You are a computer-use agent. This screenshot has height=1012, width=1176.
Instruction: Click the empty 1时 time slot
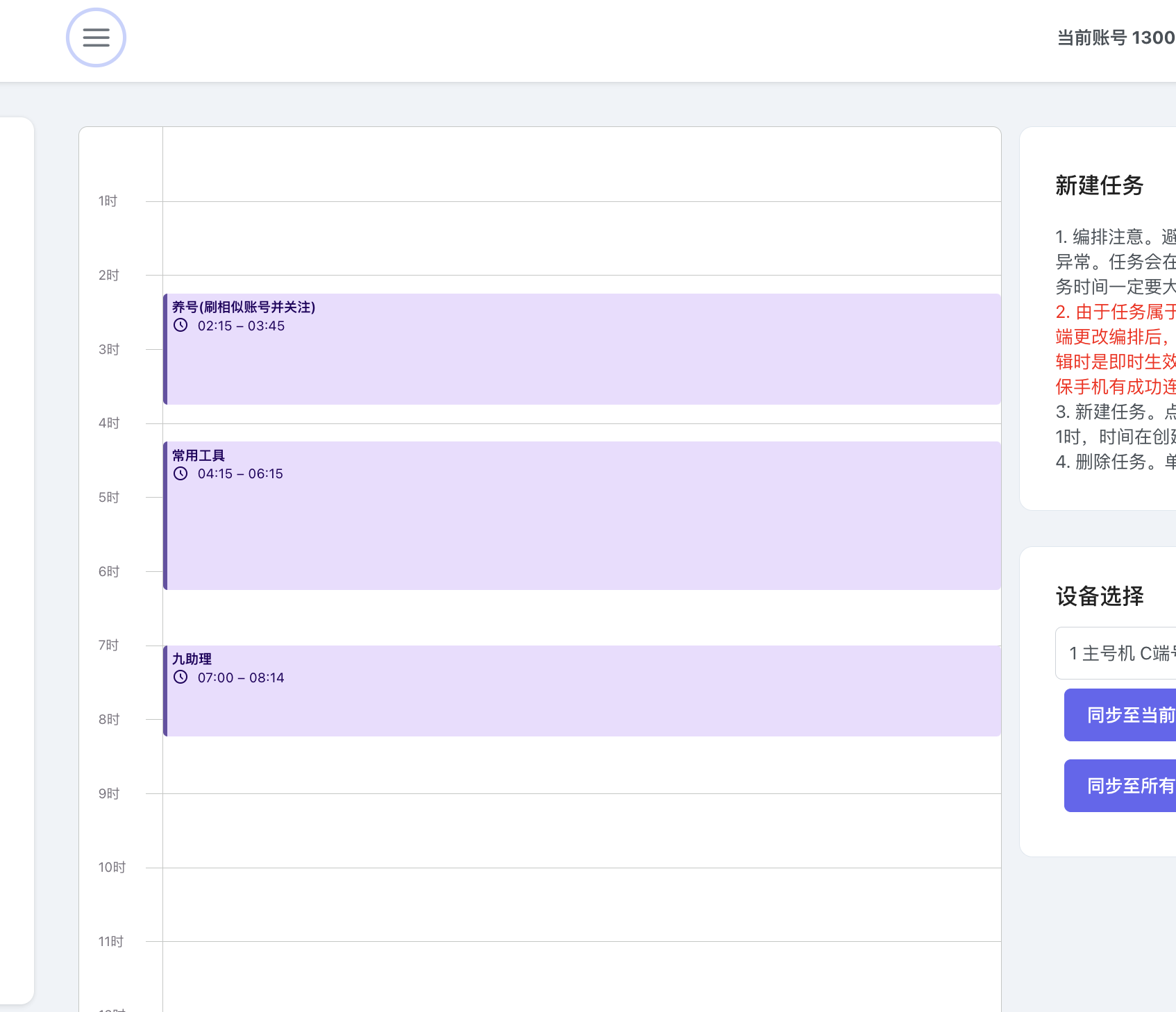coord(582,238)
